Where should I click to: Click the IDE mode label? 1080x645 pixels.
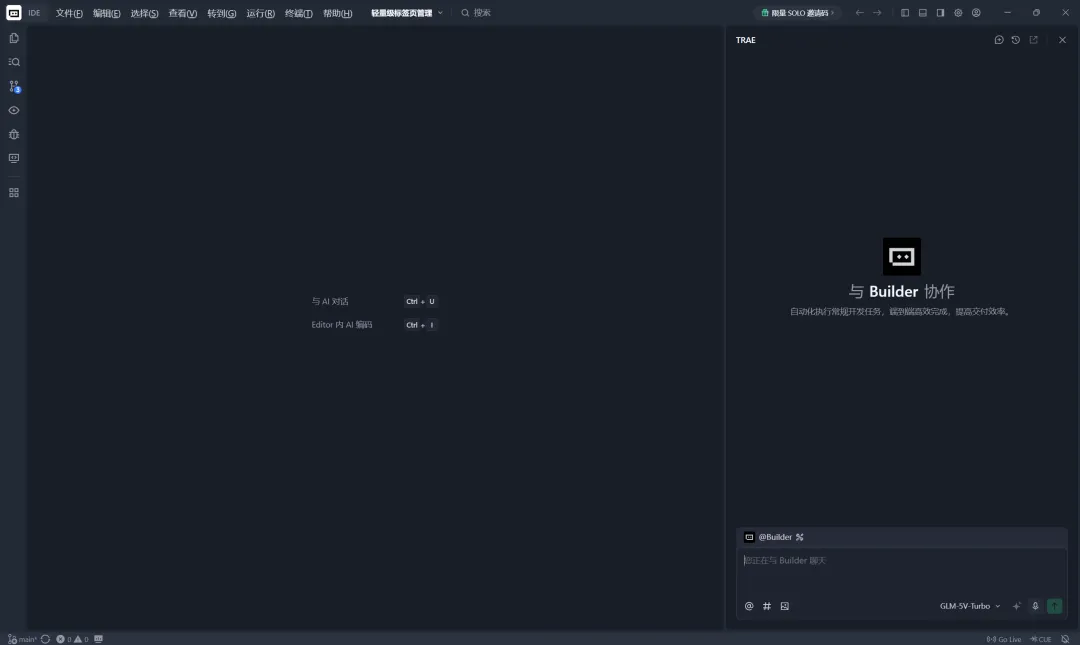point(34,13)
